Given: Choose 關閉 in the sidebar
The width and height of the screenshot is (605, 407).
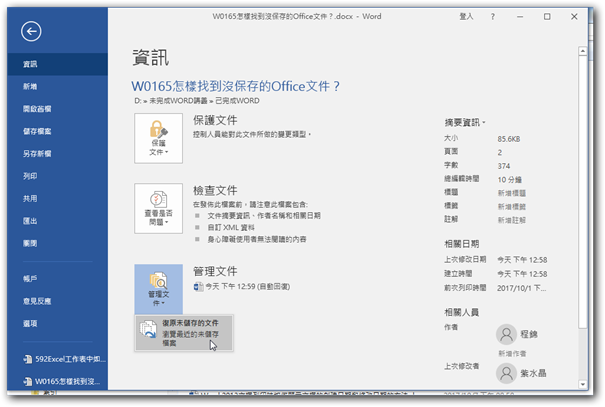Looking at the screenshot, I should [57, 243].
